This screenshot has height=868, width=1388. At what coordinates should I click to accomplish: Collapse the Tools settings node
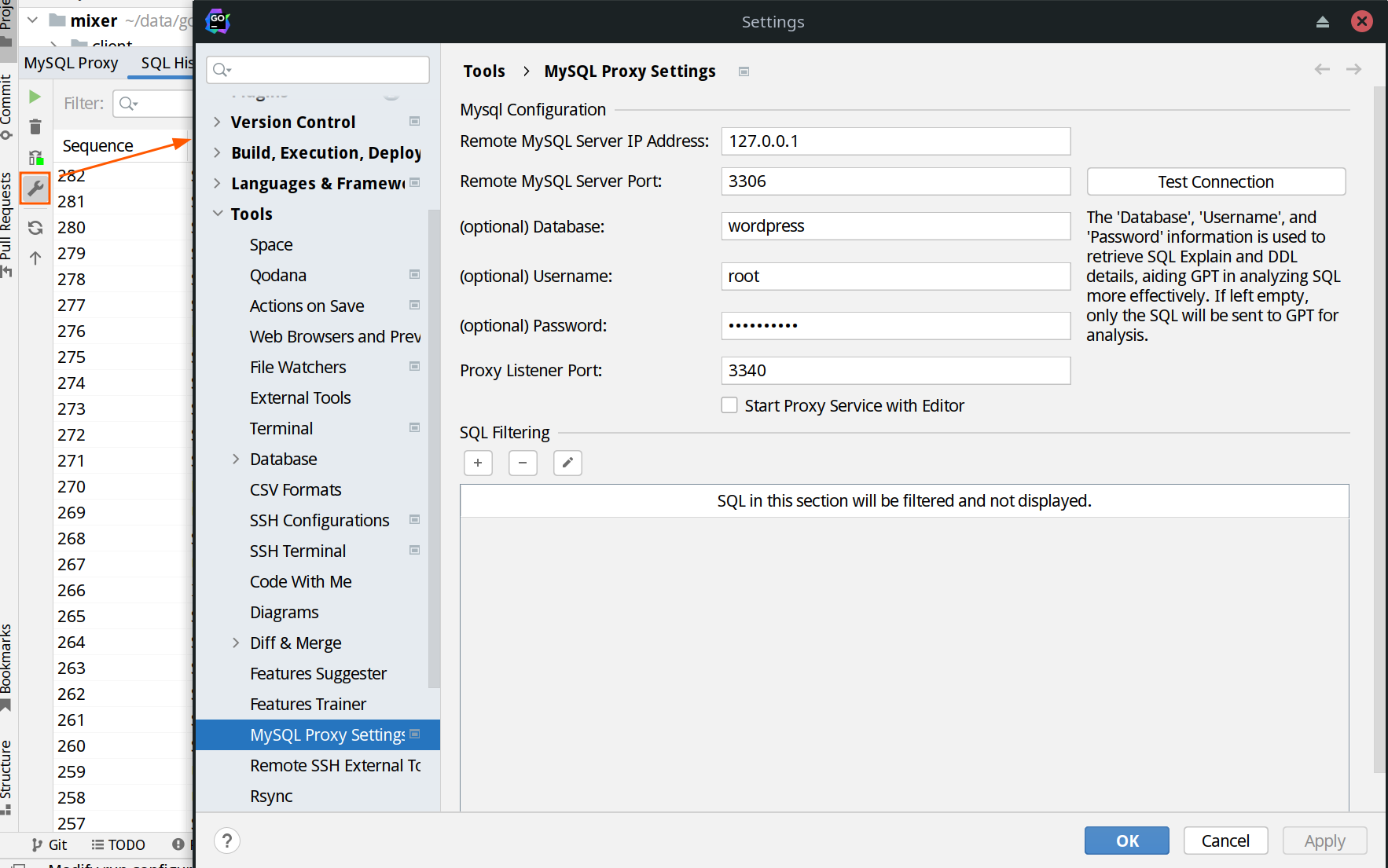click(217, 214)
